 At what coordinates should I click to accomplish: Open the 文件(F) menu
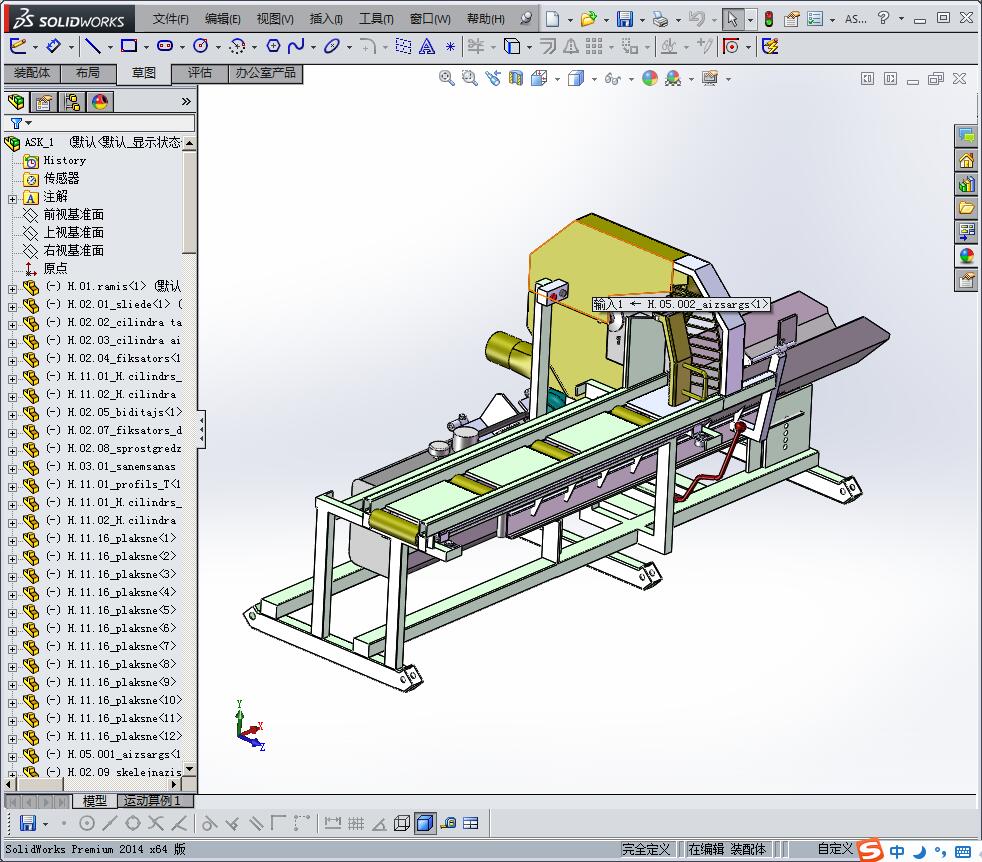170,19
